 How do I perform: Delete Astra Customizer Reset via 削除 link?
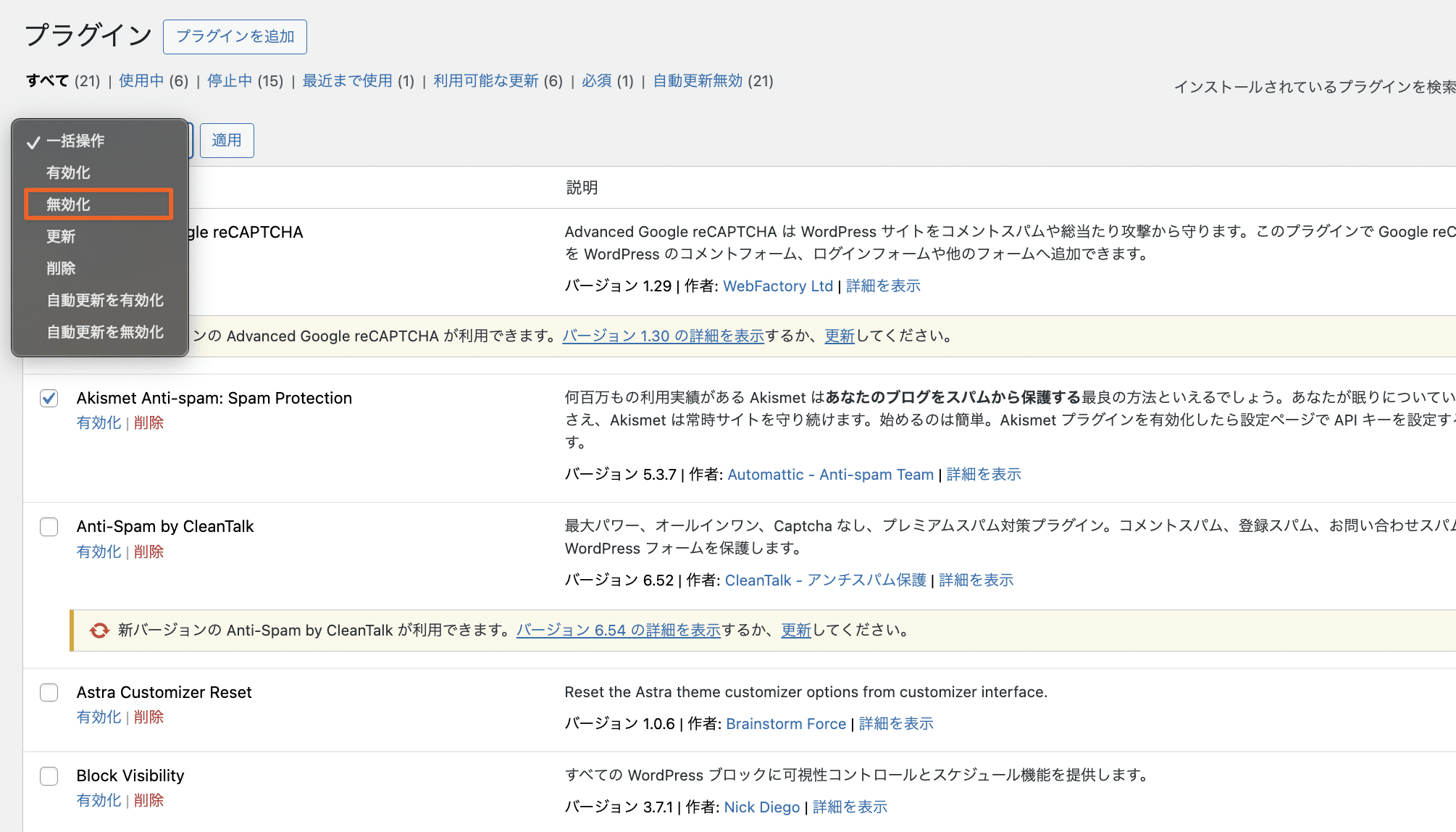pyautogui.click(x=148, y=716)
